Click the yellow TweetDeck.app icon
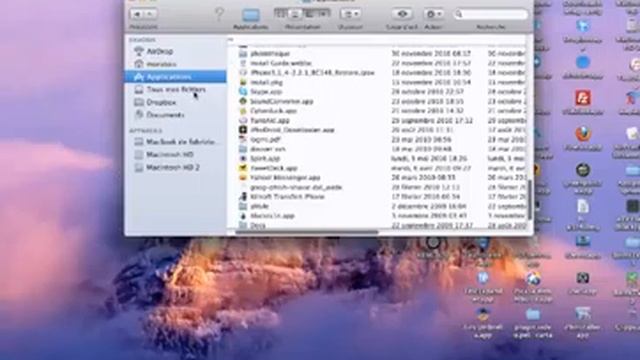Viewport: 640px width, 360px height. [243, 168]
